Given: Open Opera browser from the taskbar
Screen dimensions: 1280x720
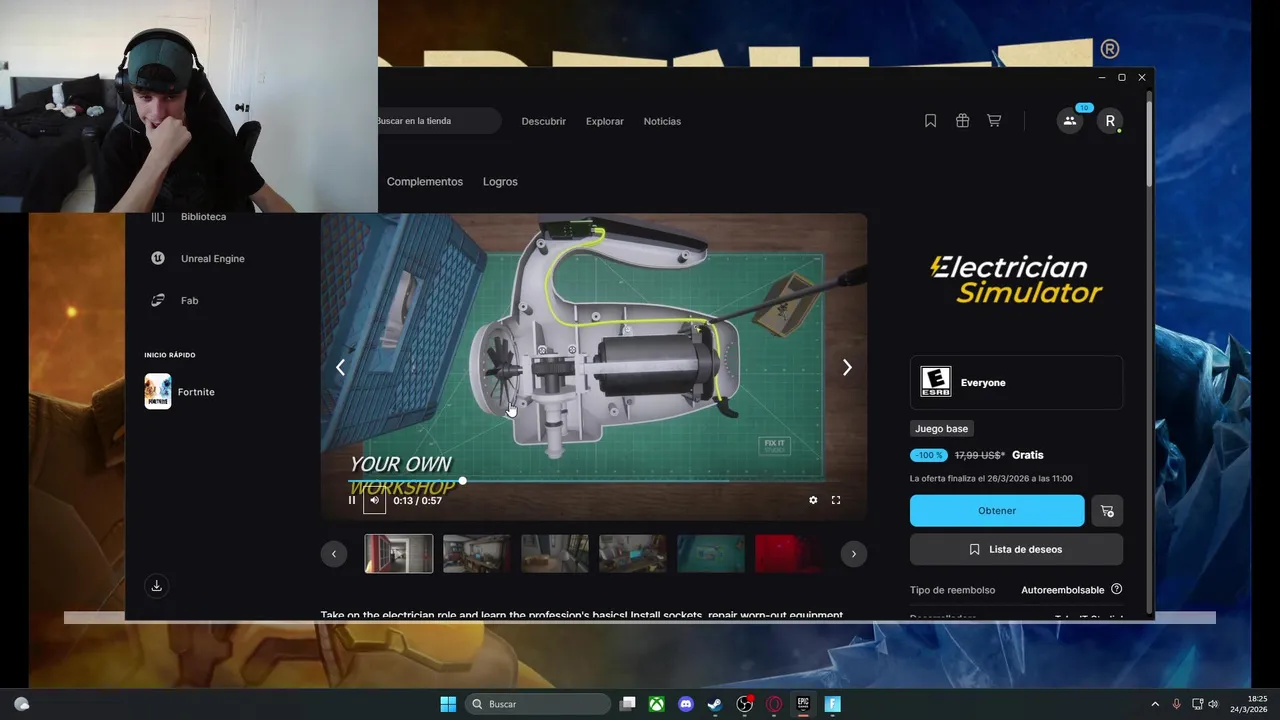Looking at the screenshot, I should point(774,704).
